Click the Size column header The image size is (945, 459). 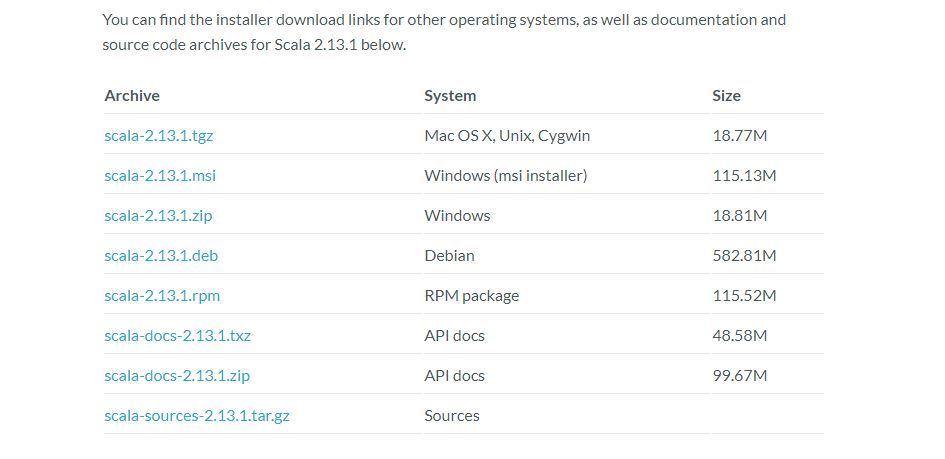pos(726,95)
